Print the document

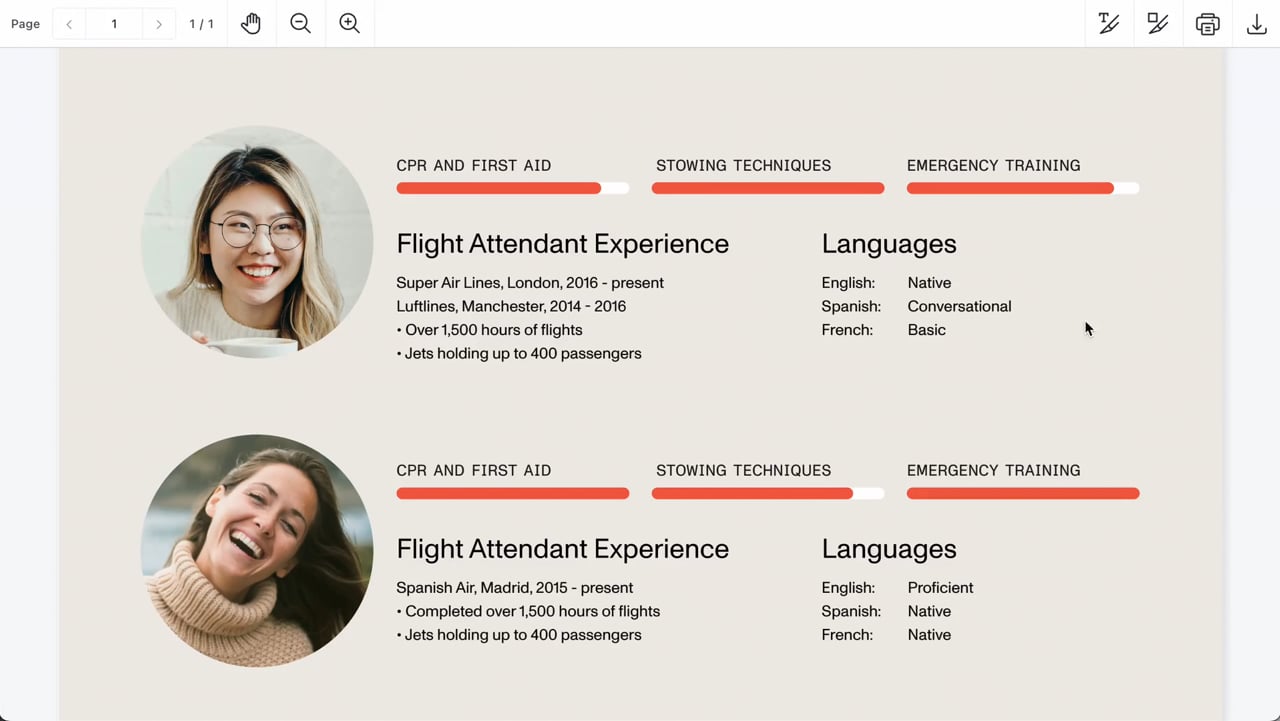pyautogui.click(x=1207, y=23)
